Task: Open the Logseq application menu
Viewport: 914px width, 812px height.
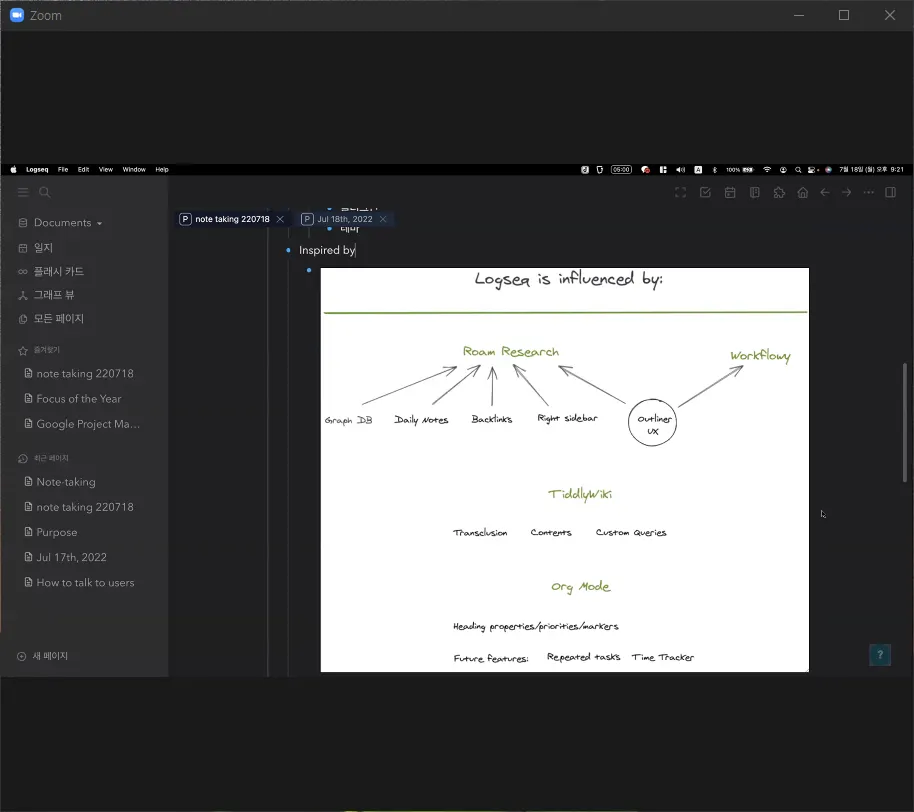Action: coord(37,170)
